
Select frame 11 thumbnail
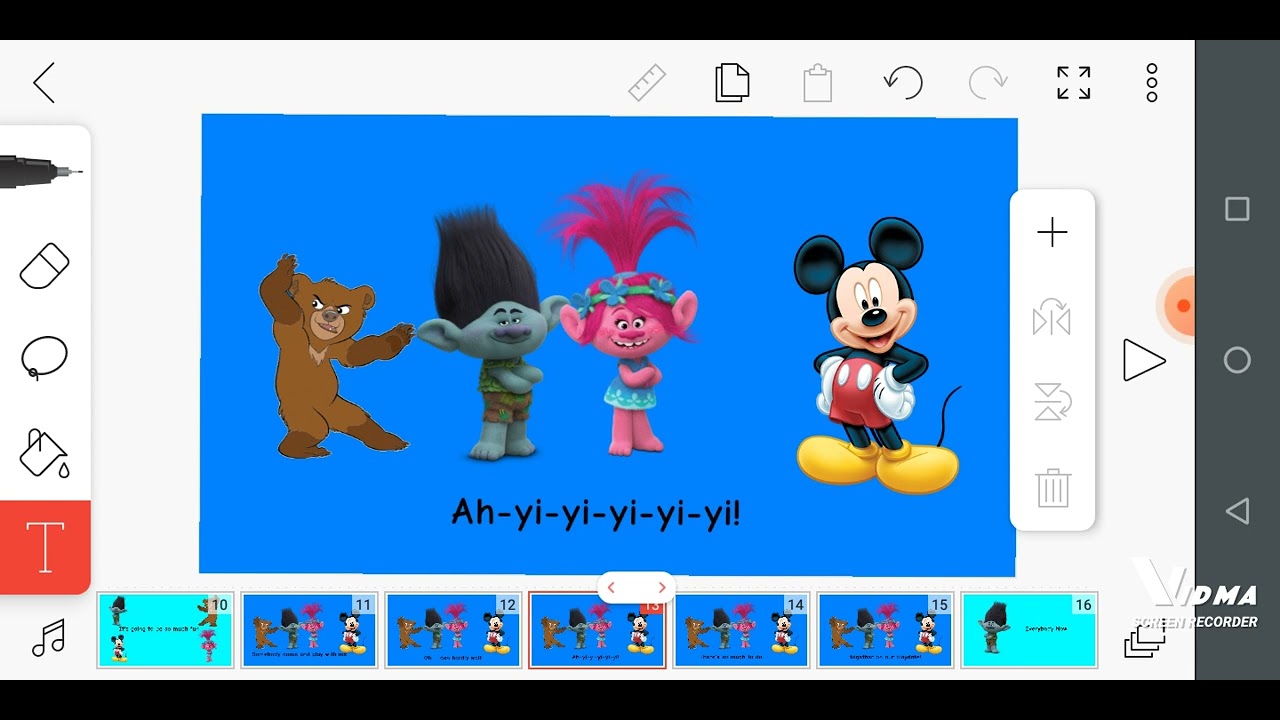[309, 630]
